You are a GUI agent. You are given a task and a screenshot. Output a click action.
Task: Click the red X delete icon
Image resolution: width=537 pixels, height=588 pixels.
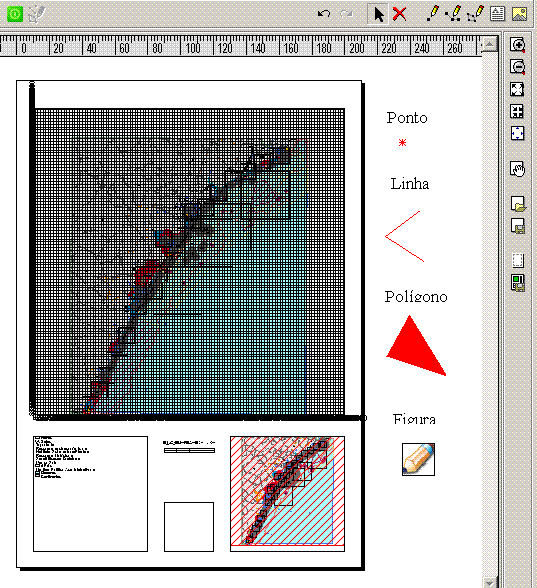pyautogui.click(x=399, y=14)
